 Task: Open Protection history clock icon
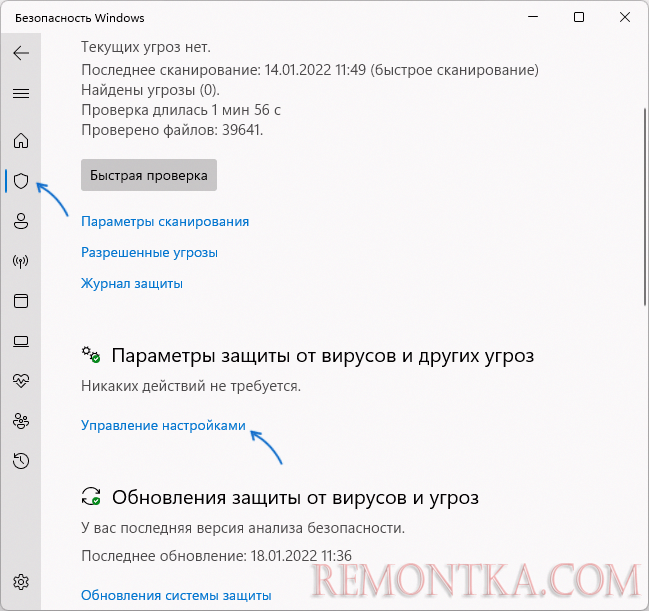(21, 461)
